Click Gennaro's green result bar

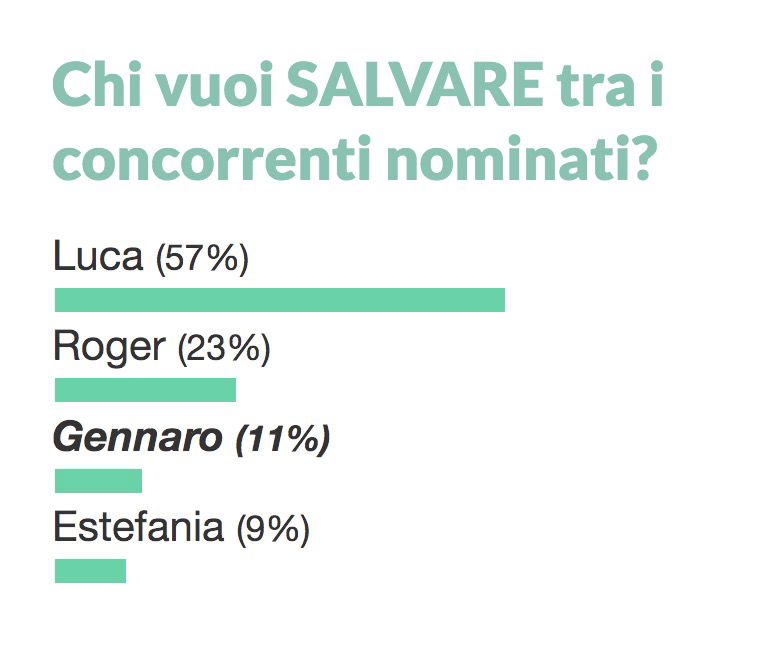click(x=98, y=481)
